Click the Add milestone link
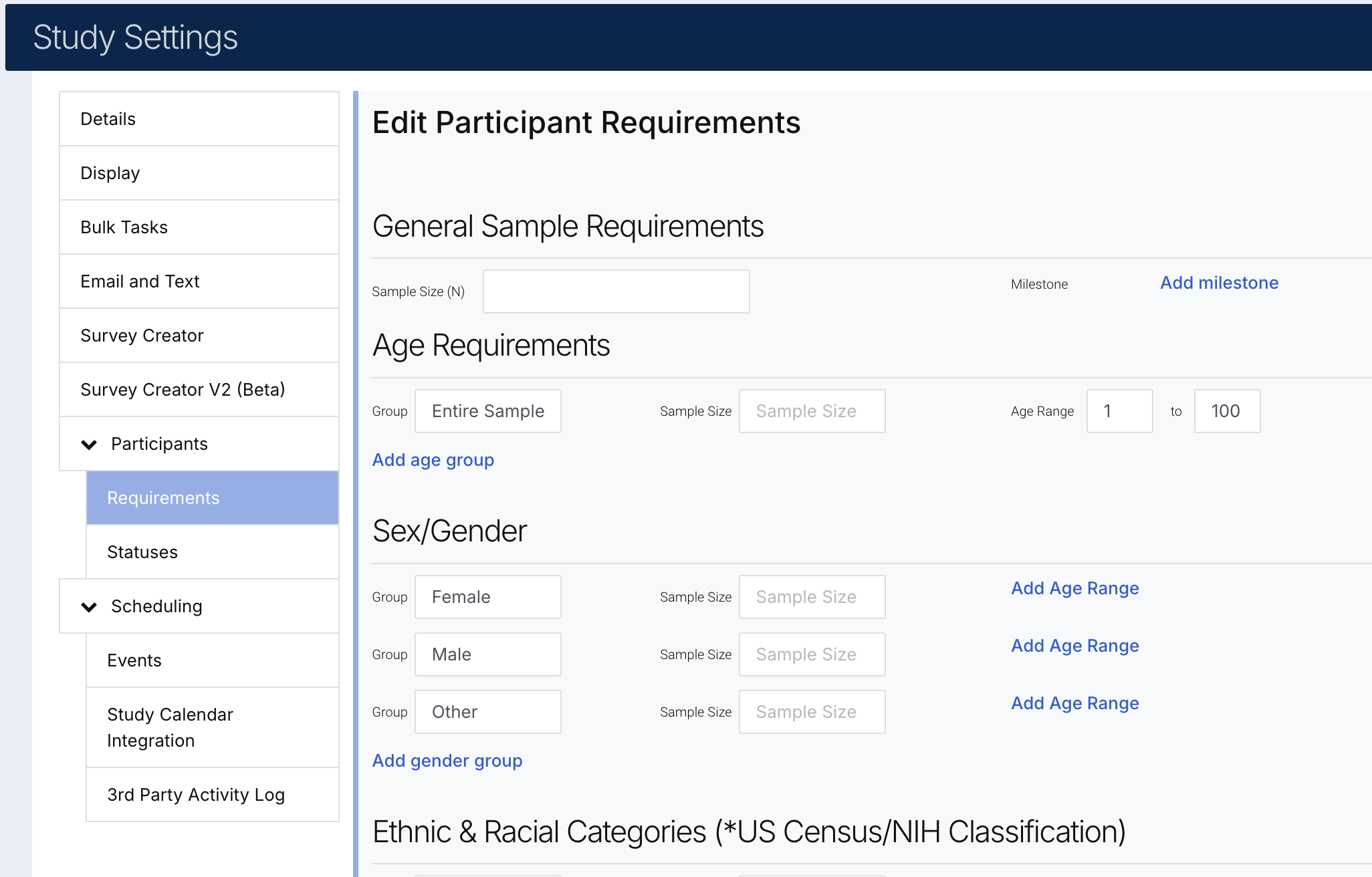This screenshot has width=1372, height=877. [1219, 283]
